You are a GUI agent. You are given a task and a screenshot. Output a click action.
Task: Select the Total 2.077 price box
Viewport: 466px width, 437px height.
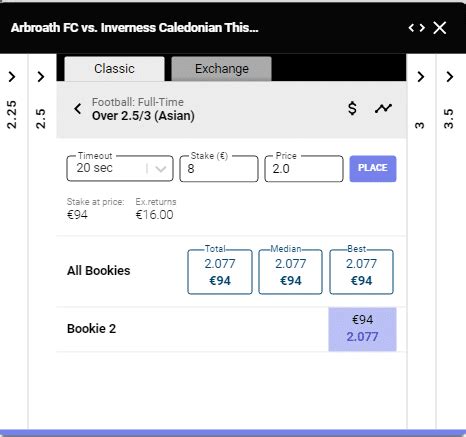coord(220,272)
